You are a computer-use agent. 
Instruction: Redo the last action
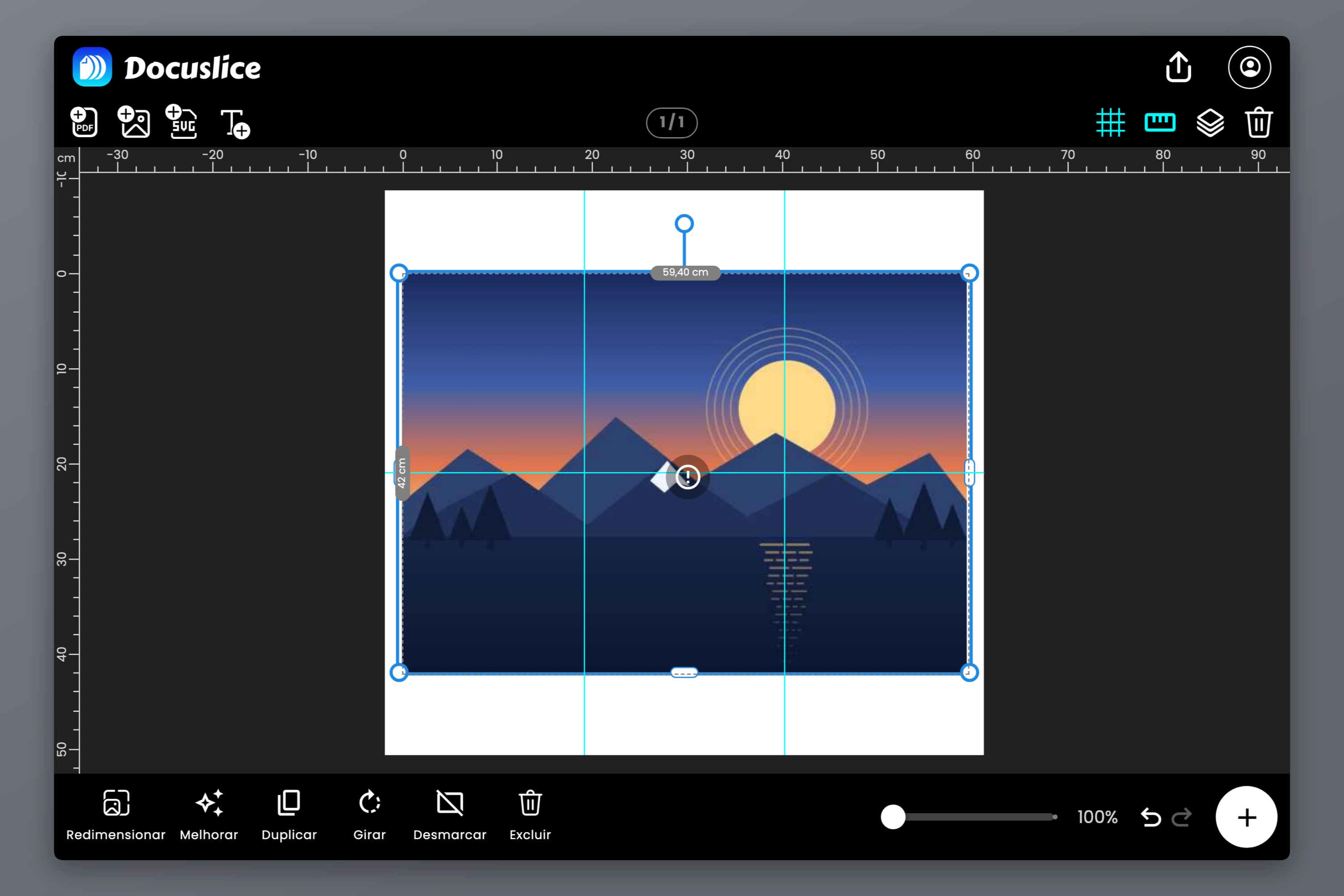pos(1182,818)
